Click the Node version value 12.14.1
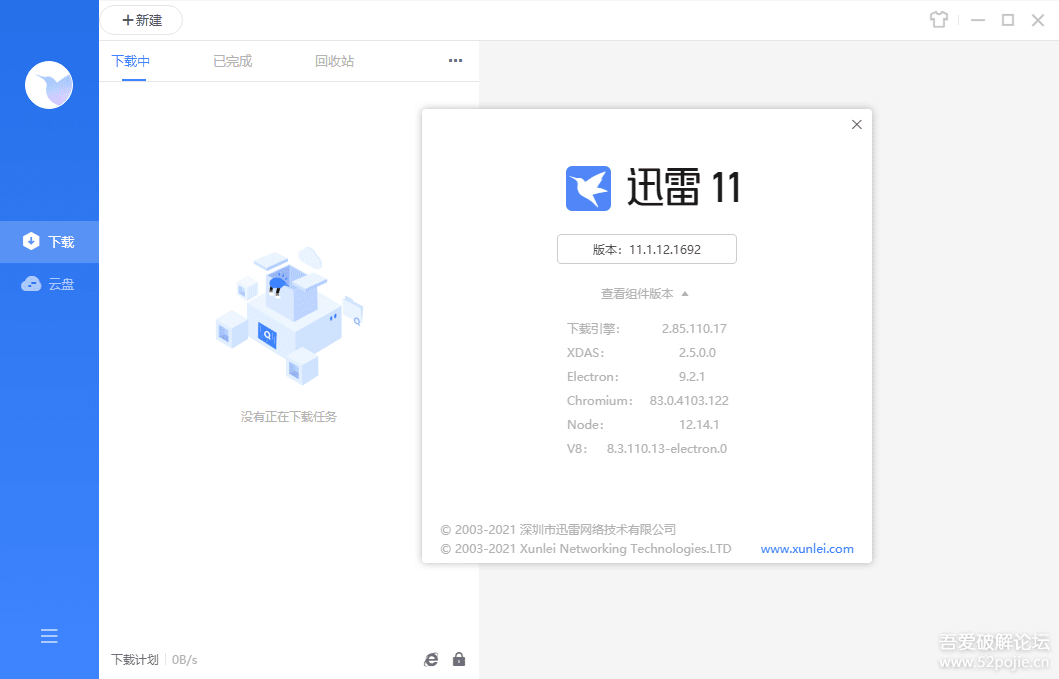 [699, 425]
